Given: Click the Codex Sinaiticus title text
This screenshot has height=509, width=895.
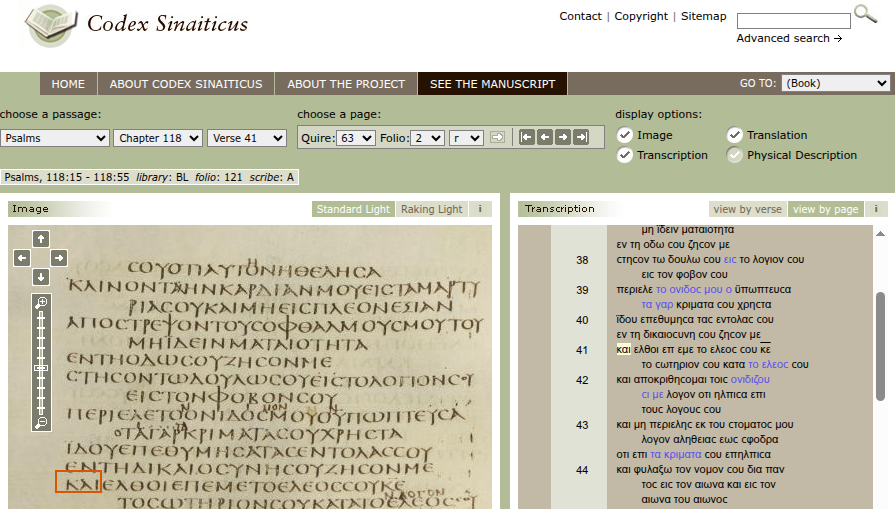Looking at the screenshot, I should 167,23.
